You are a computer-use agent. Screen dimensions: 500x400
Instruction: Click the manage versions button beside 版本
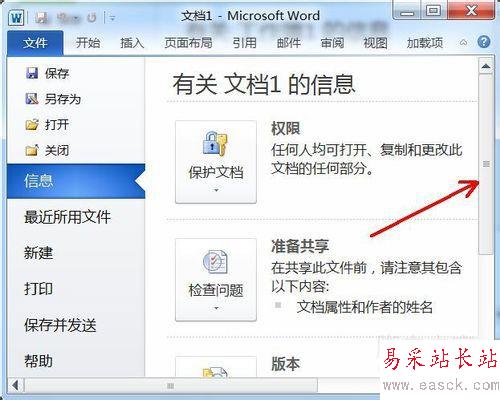(216, 367)
